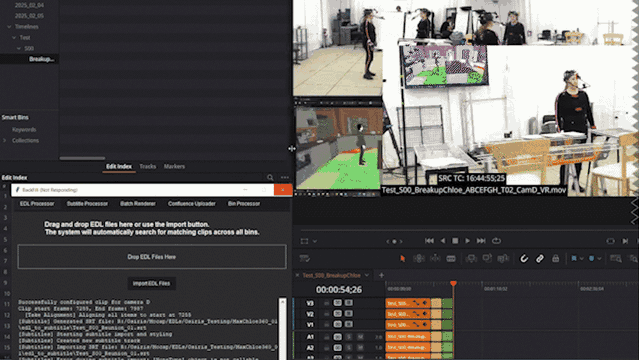Close the Test_S00_BreakupChloe timeline tab
The width and height of the screenshot is (640, 360).
[297, 275]
